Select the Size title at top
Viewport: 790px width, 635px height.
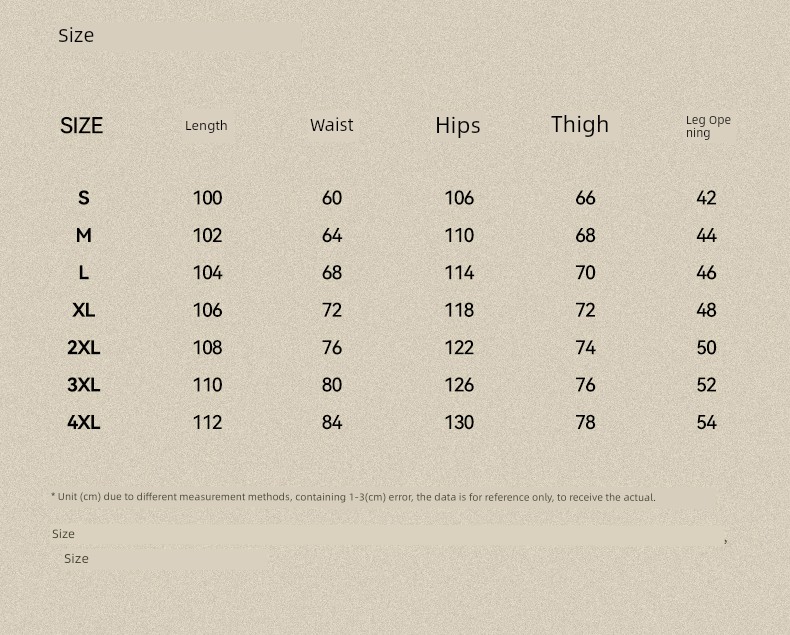tap(76, 35)
